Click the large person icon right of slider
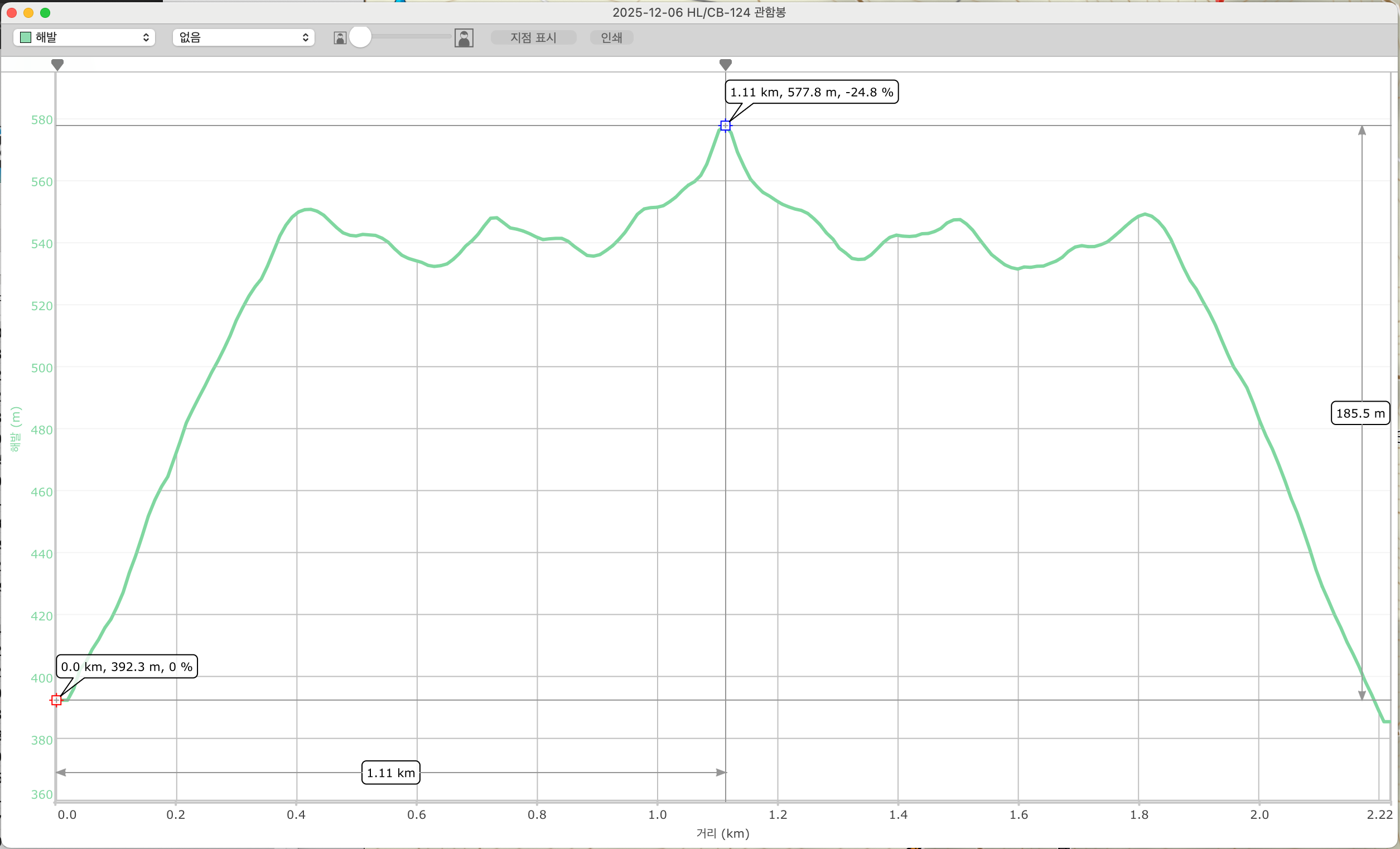The width and height of the screenshot is (1400, 849). coord(464,38)
